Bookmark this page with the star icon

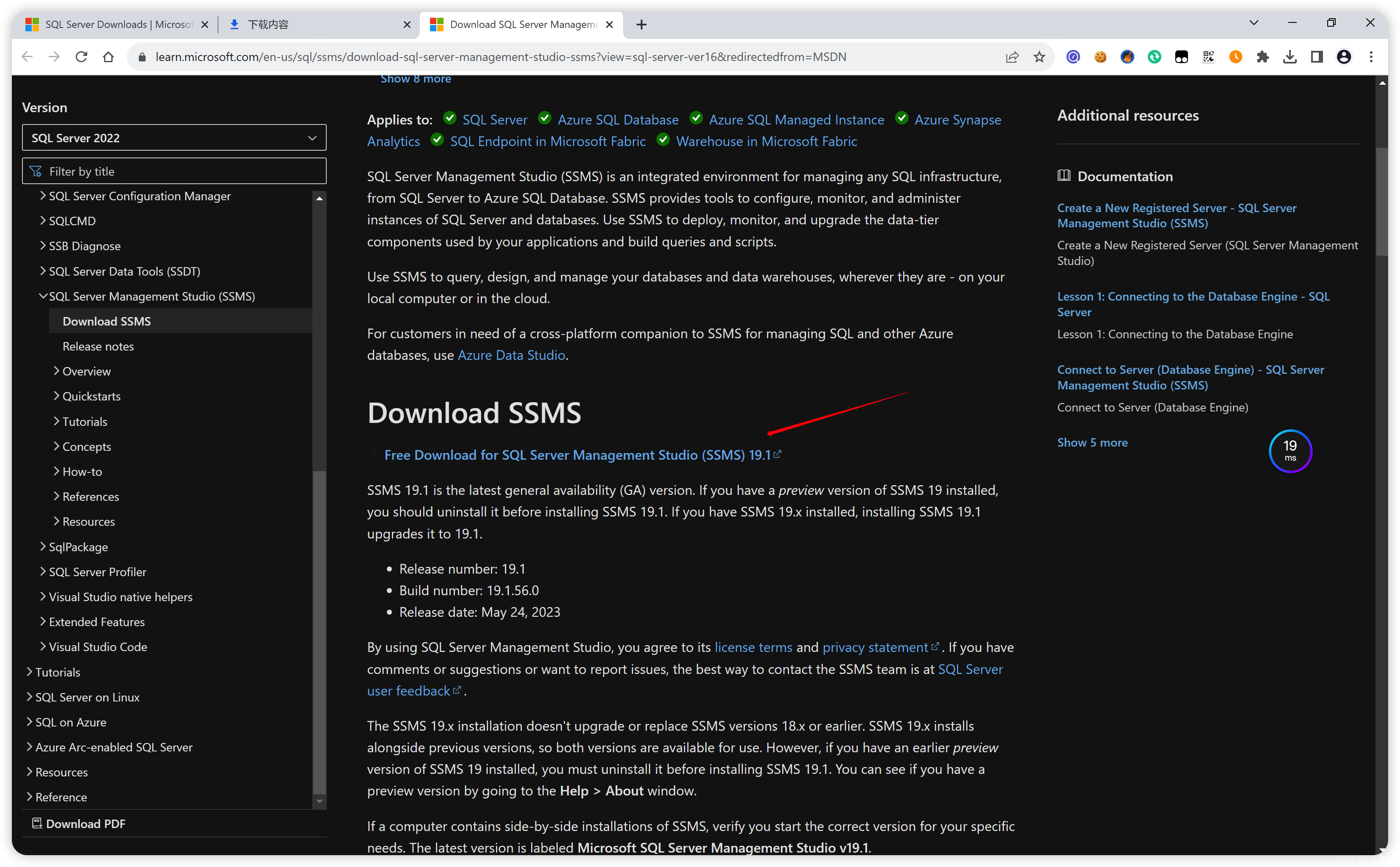(x=1039, y=57)
